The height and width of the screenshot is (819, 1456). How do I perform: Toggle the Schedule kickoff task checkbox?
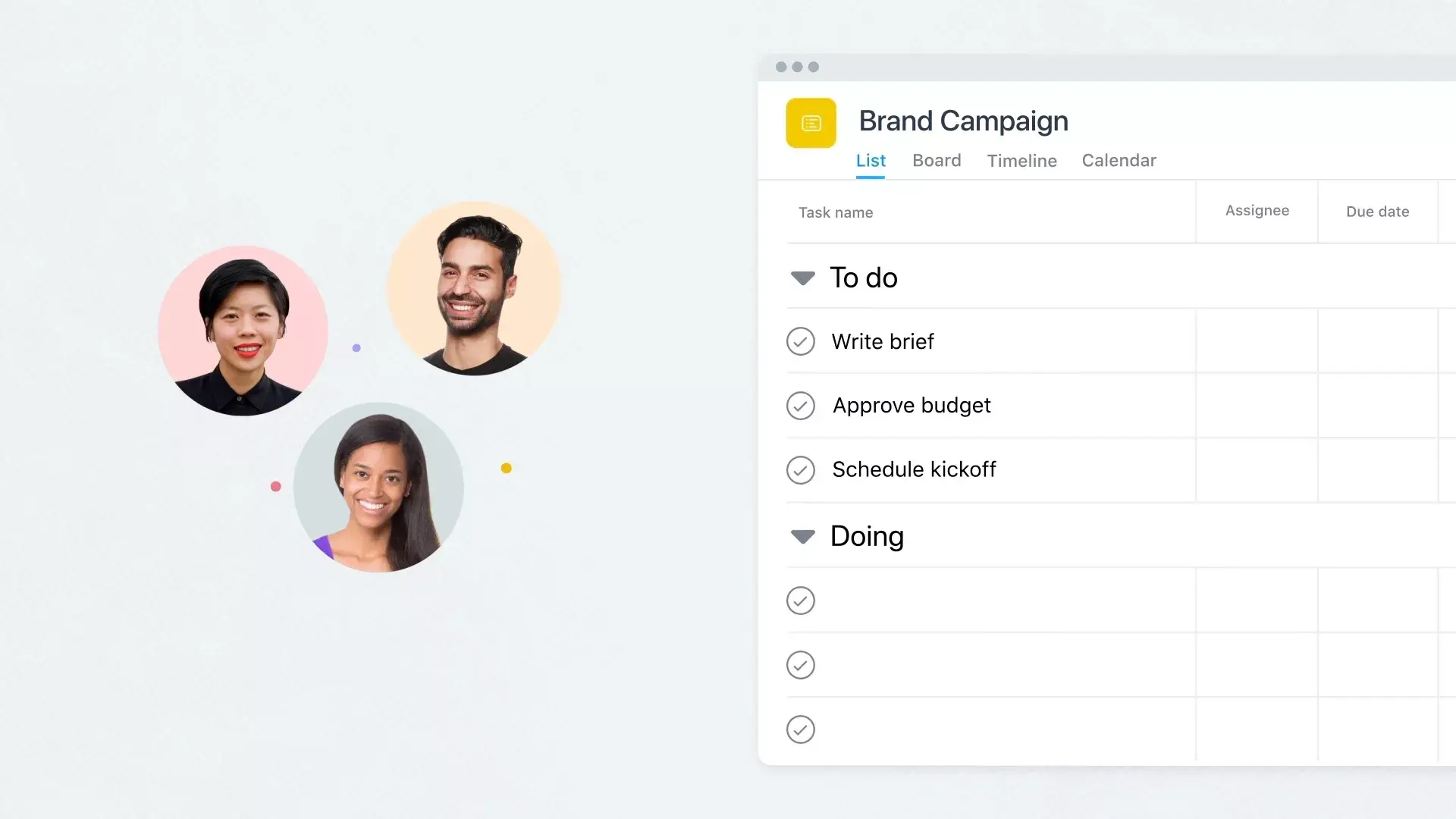tap(800, 469)
